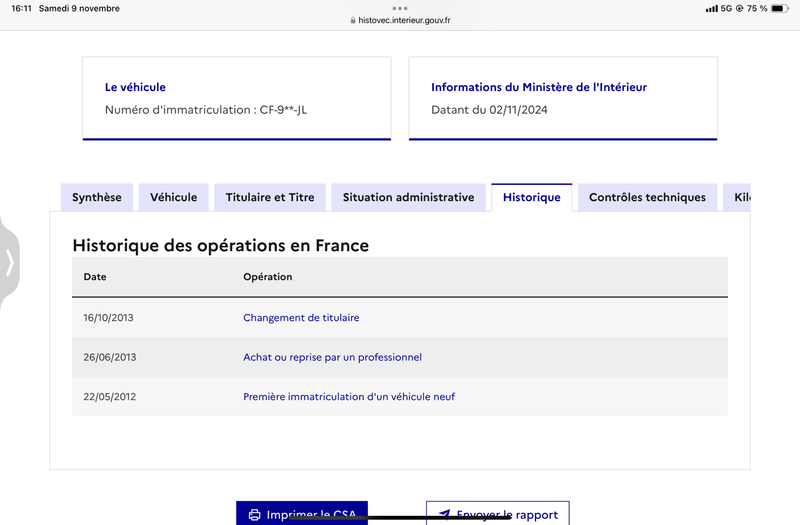The image size is (800, 525).
Task: Select the Situation administrative tab
Action: click(x=408, y=197)
